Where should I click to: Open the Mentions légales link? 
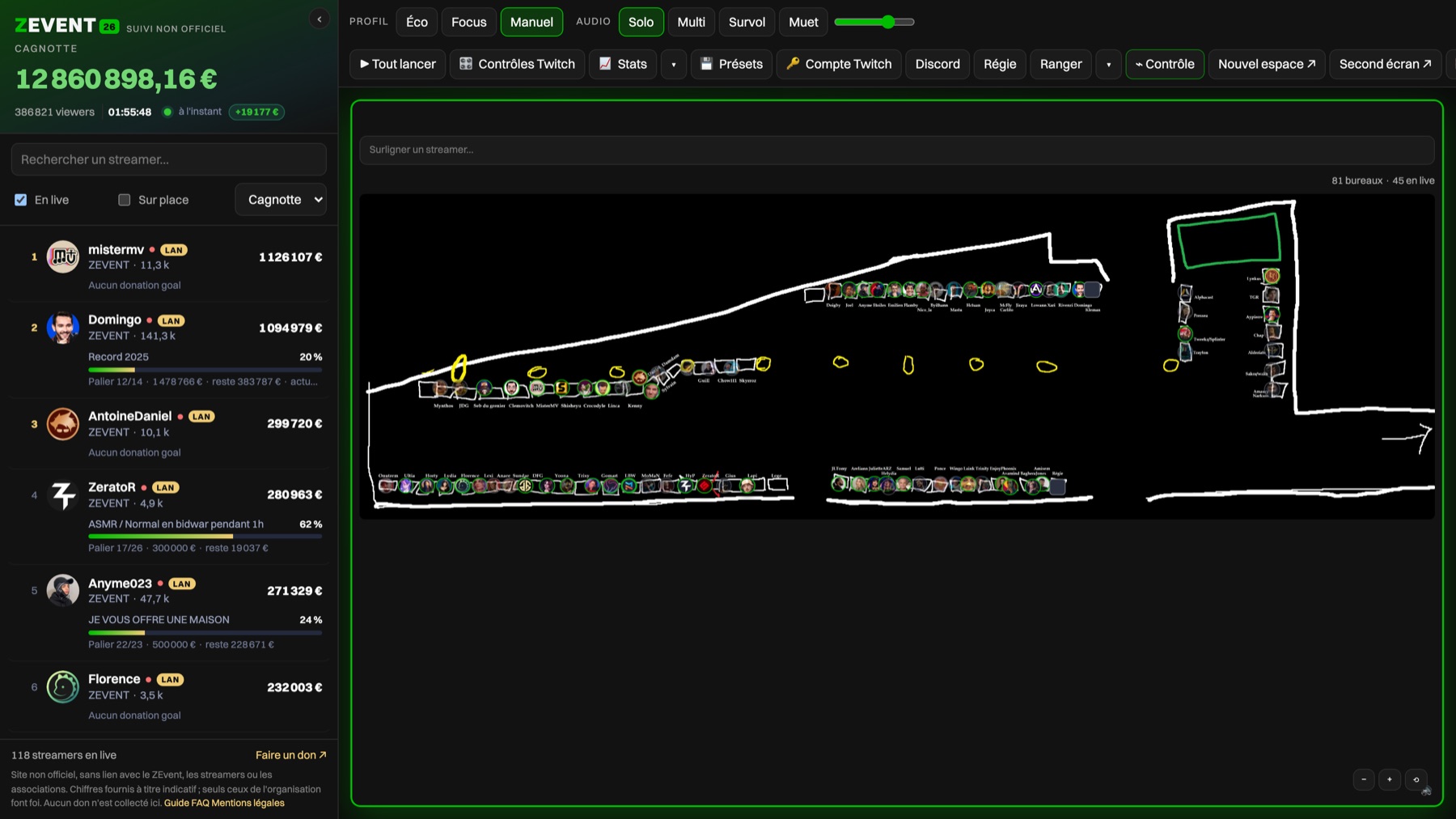point(248,803)
